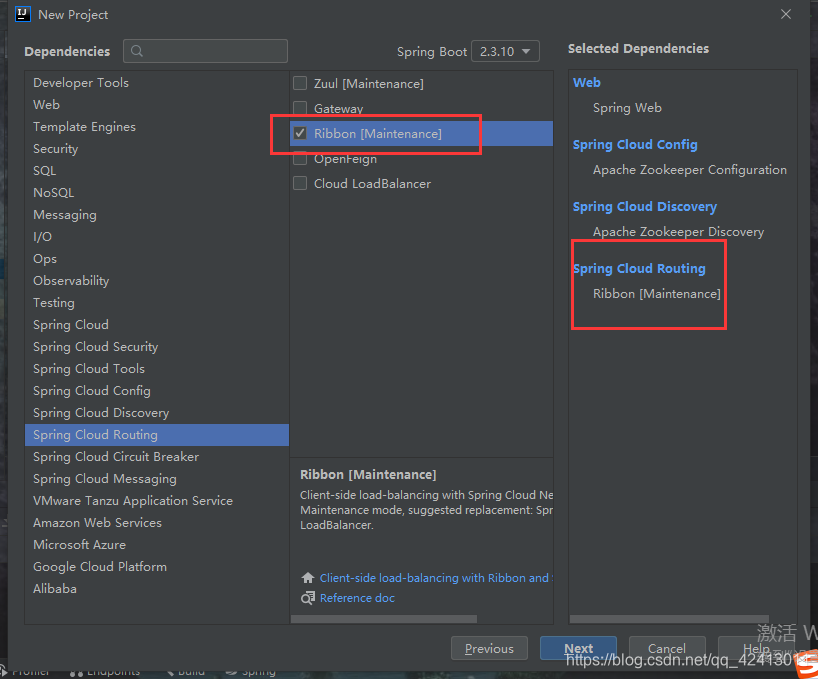Click the description panel horizontal scrollbar
The width and height of the screenshot is (818, 679).
[x=384, y=619]
